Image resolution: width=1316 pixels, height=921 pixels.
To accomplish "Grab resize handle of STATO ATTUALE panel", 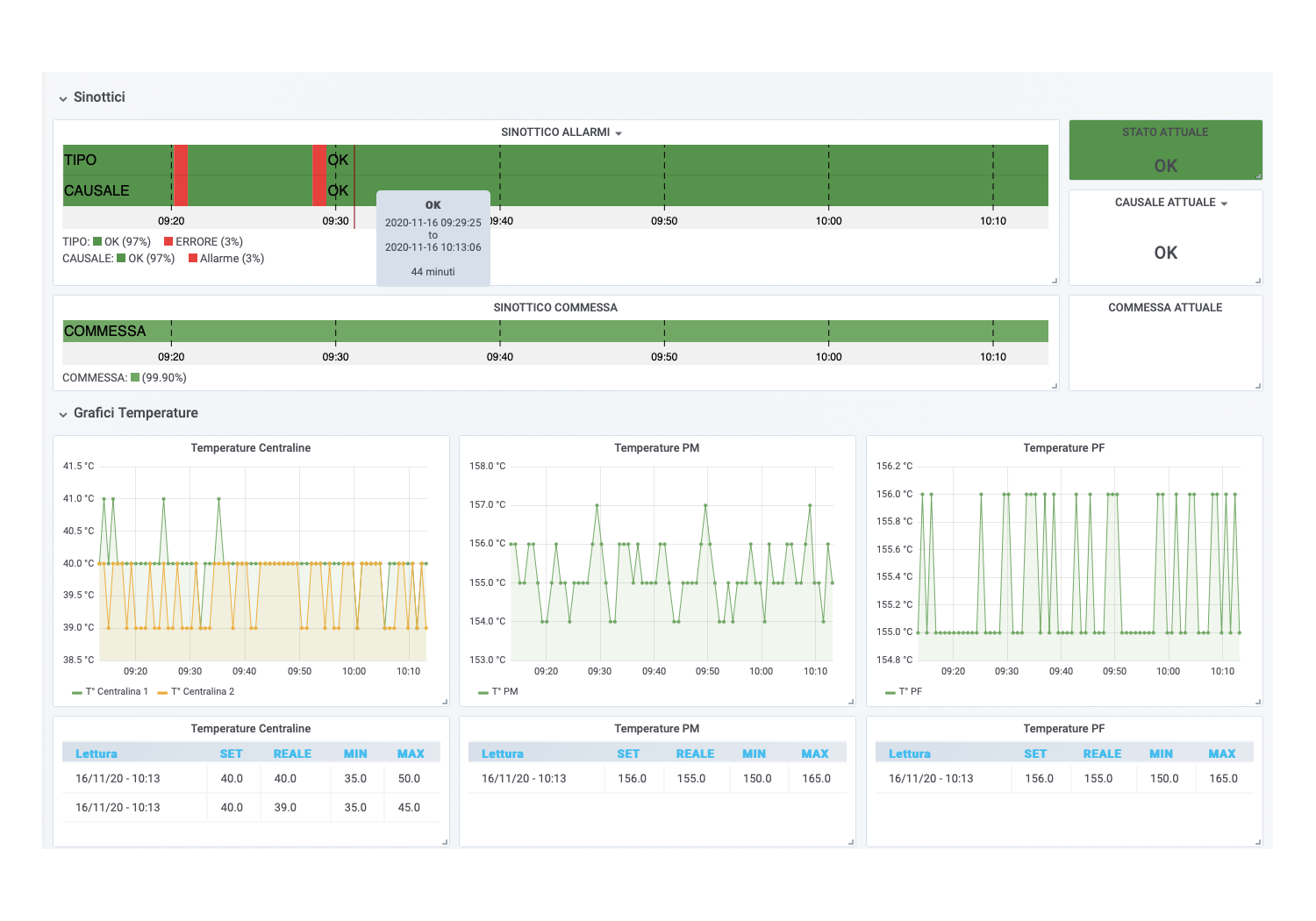I will coord(1258,175).
